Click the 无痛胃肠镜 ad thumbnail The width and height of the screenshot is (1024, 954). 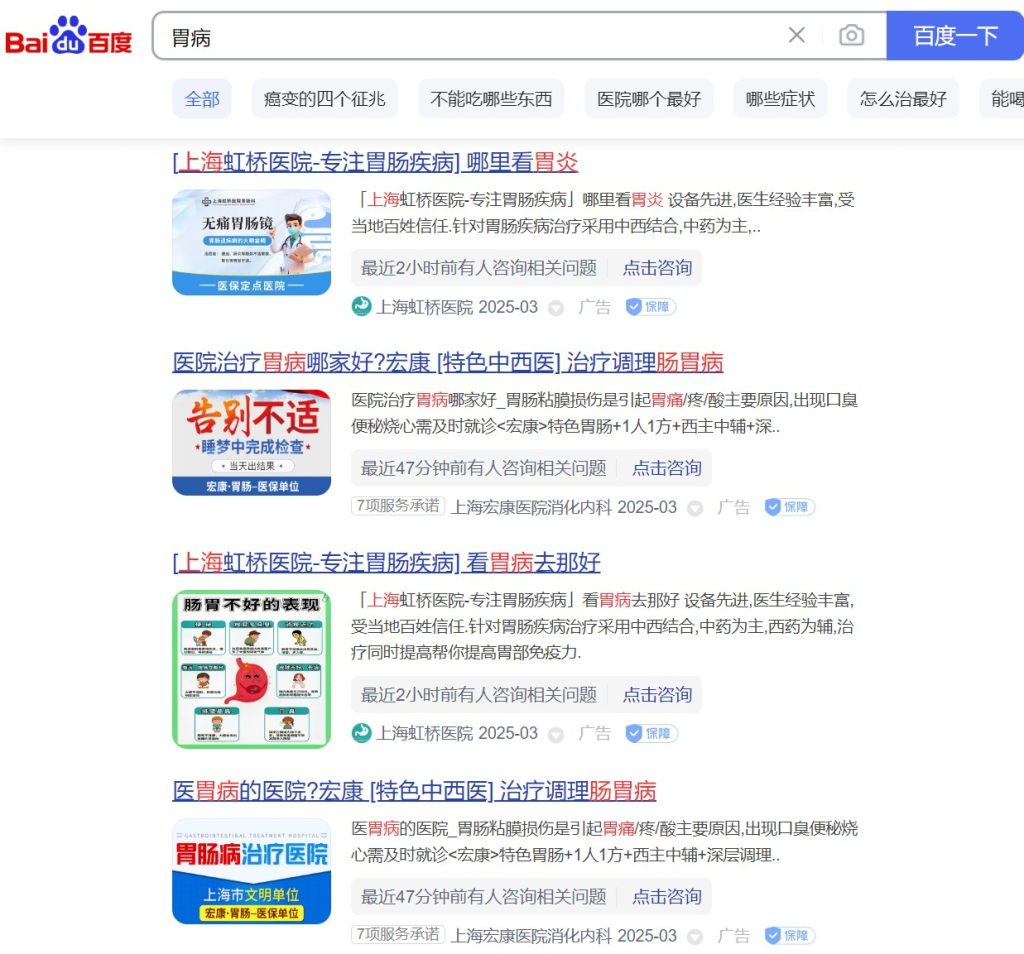click(251, 242)
